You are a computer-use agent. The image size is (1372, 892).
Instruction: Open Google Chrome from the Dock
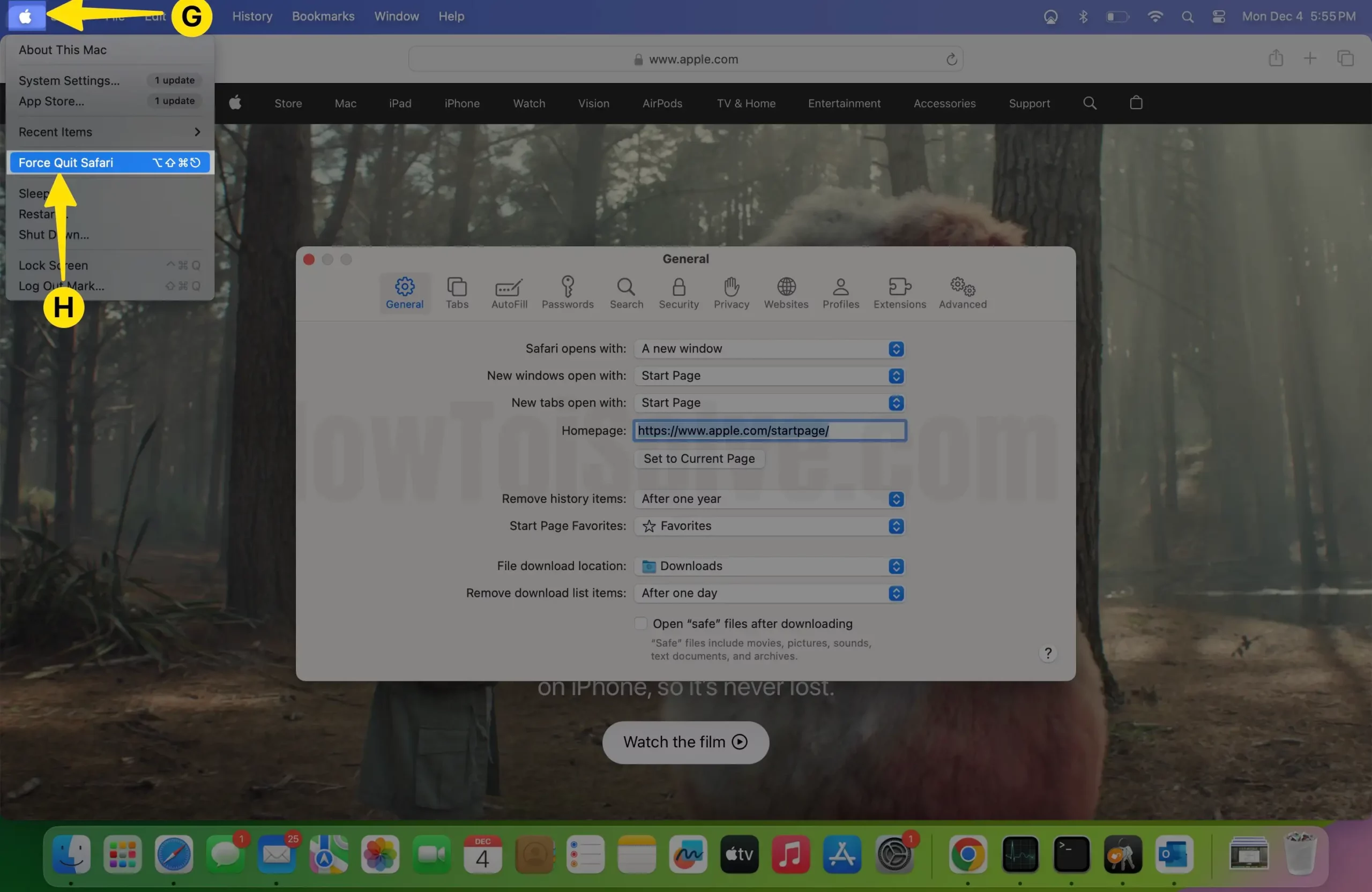[x=967, y=854]
